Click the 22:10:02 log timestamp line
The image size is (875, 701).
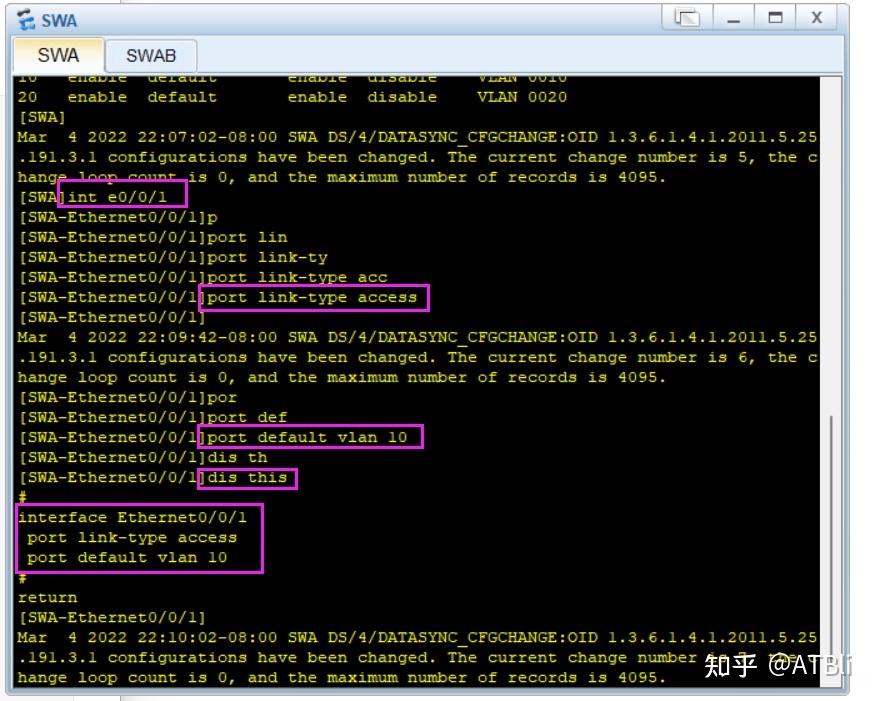417,637
